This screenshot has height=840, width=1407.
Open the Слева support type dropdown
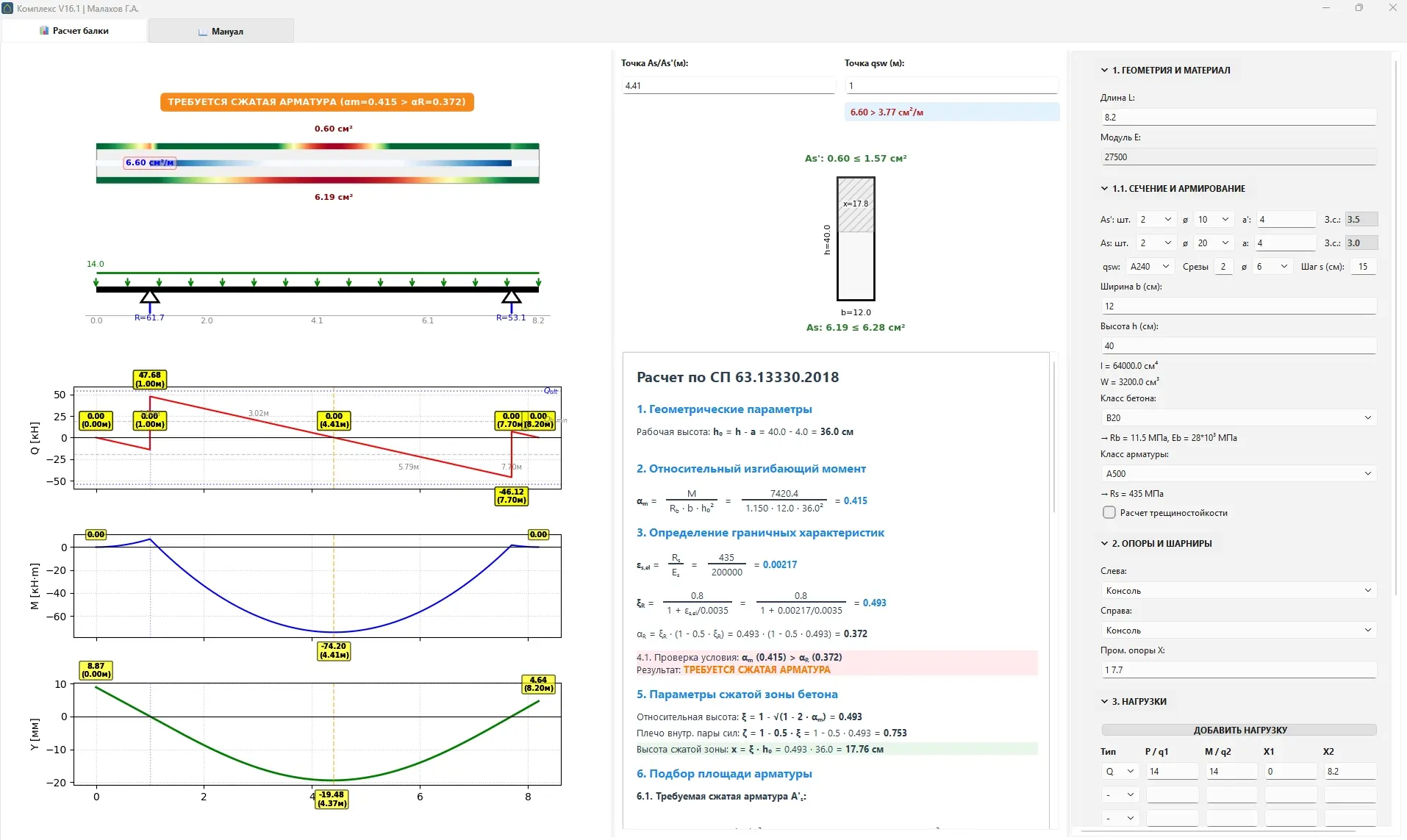point(1238,591)
